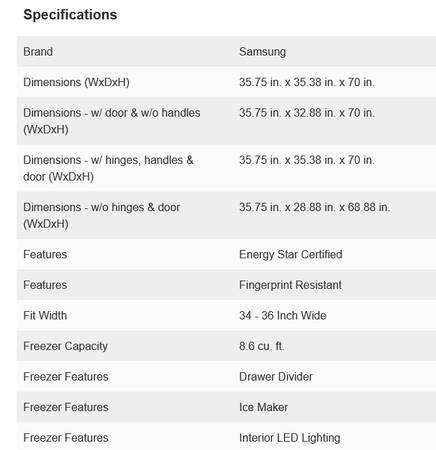The width and height of the screenshot is (436, 450).
Task: Click the Specifications heading
Action: click(70, 15)
